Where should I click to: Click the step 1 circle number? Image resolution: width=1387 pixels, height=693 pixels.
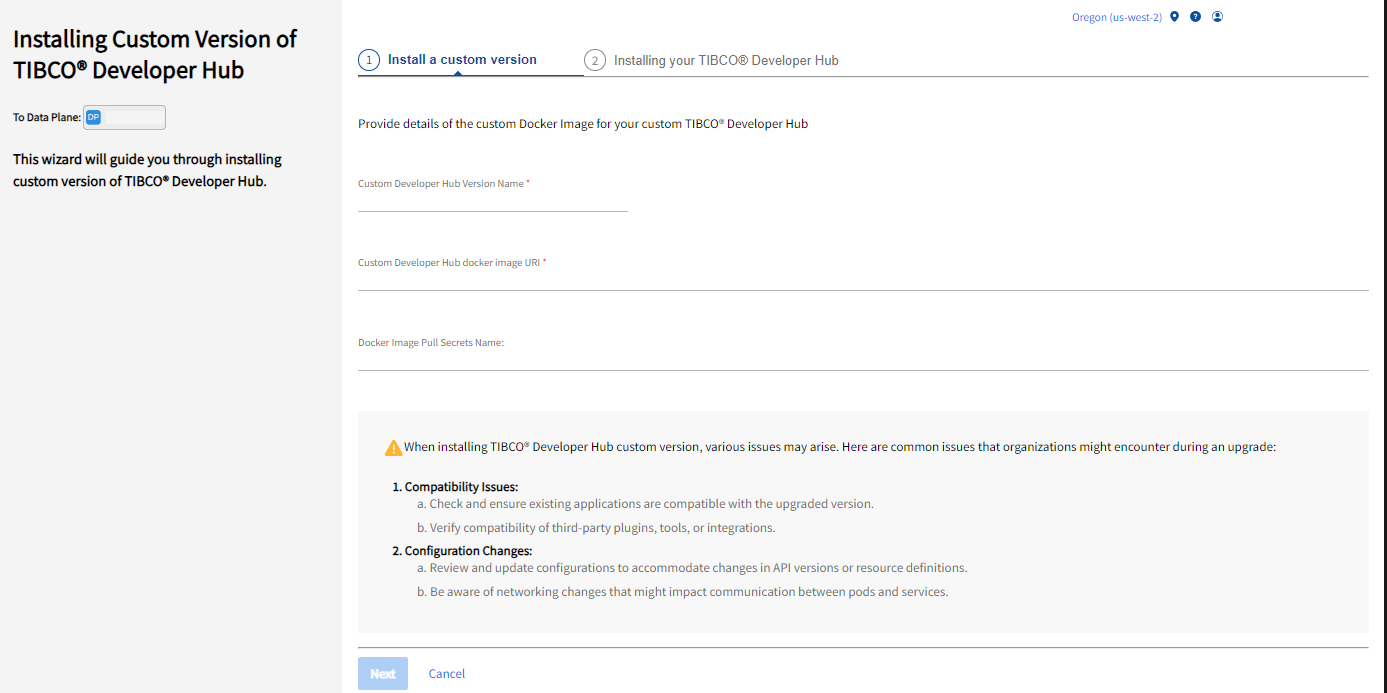(369, 61)
